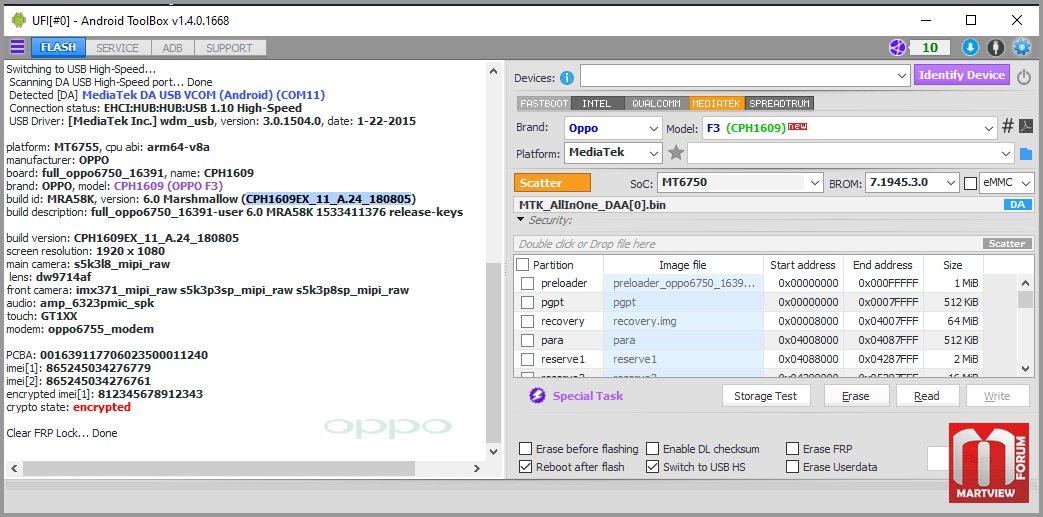Click the partition table scroll down arrow
The image size is (1043, 517).
click(1026, 369)
